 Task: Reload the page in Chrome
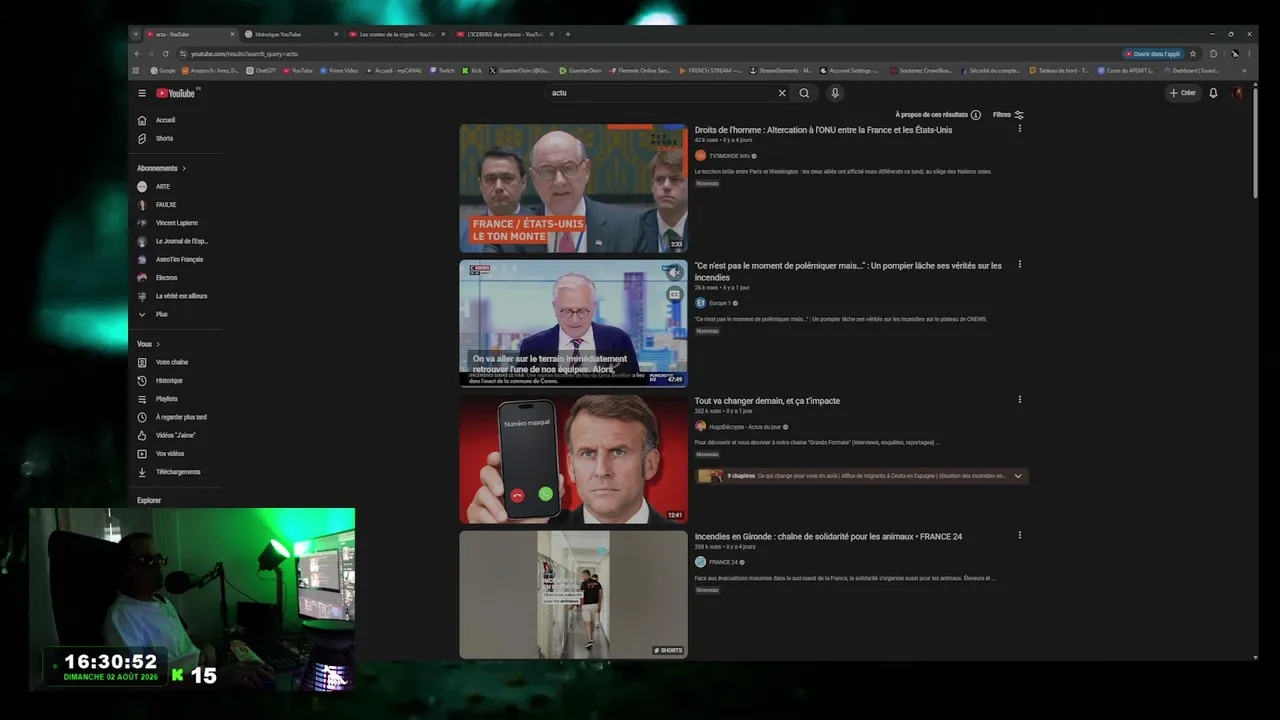coord(166,54)
